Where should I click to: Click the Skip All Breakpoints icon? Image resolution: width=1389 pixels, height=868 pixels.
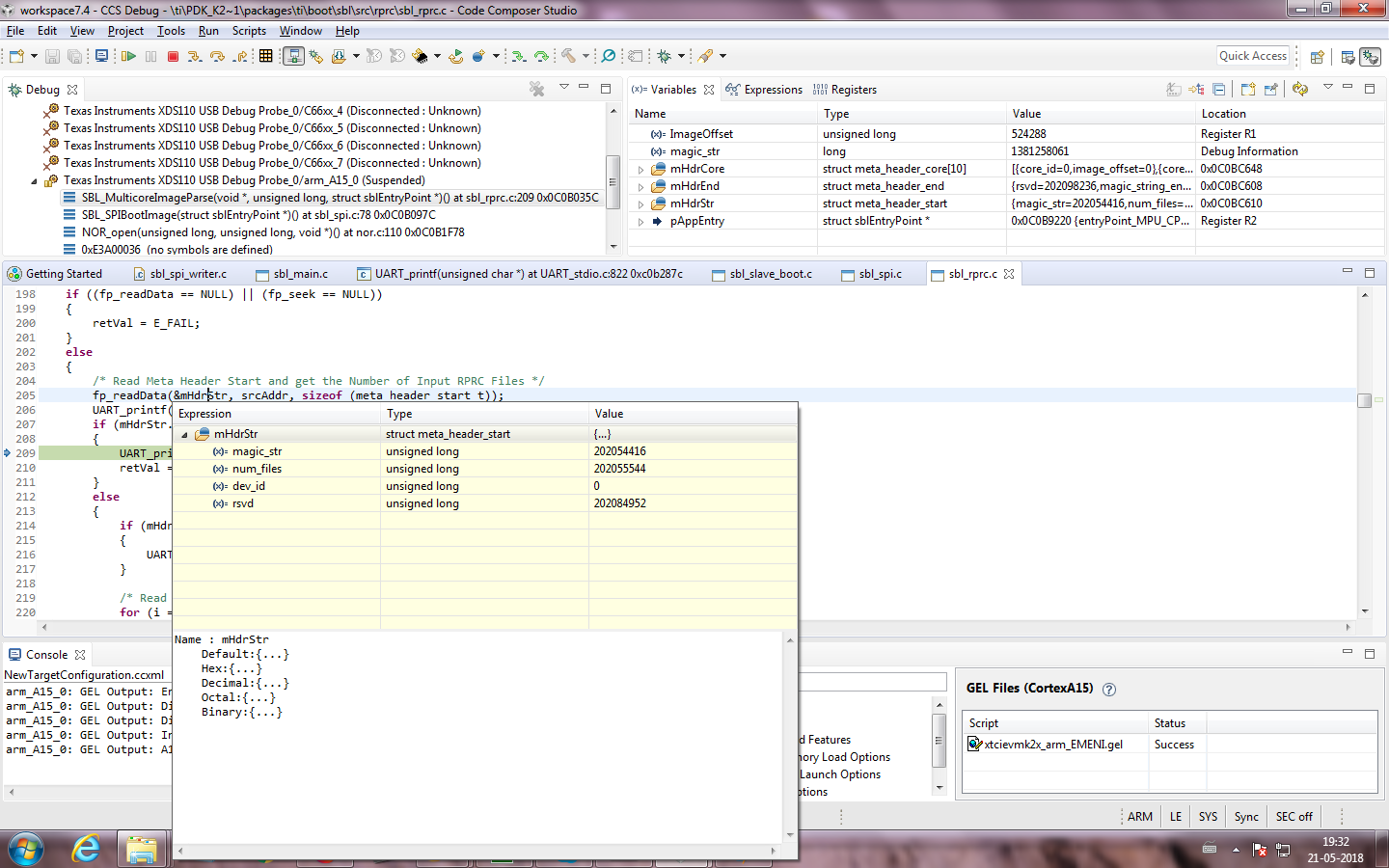click(609, 56)
